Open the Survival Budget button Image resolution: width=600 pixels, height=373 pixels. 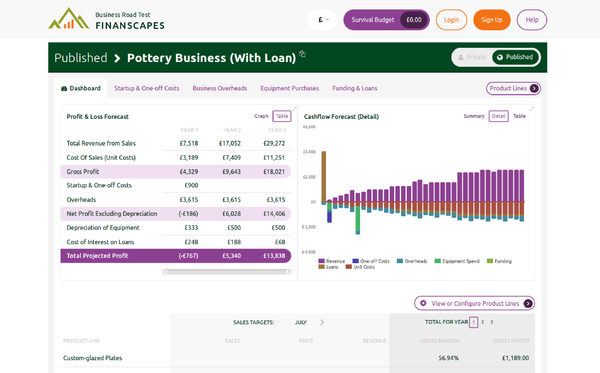pyautogui.click(x=386, y=20)
